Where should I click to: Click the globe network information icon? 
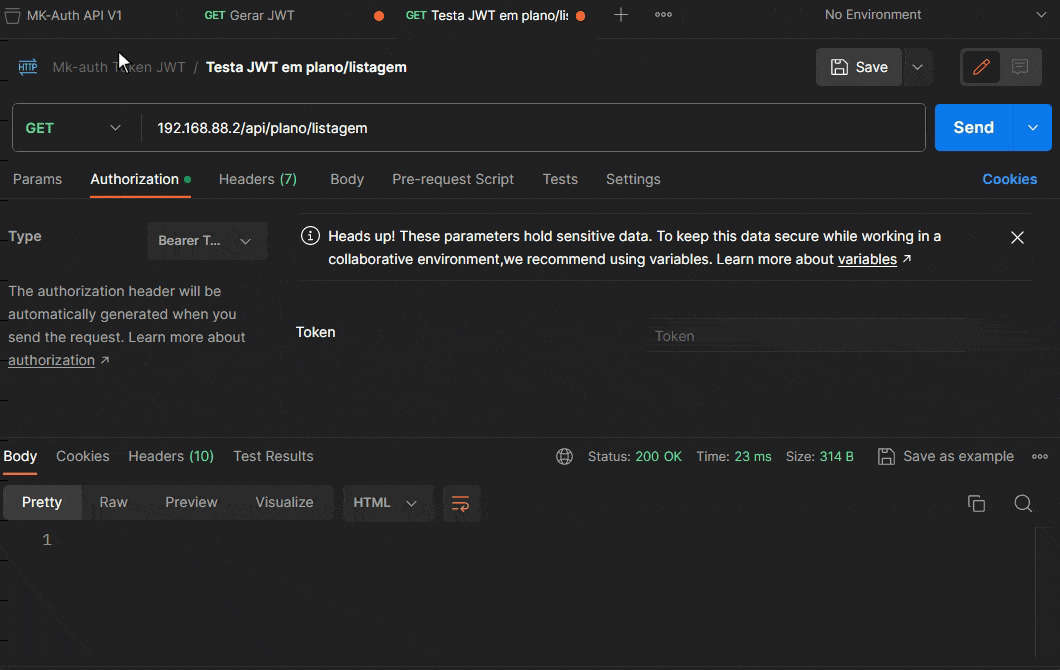[x=564, y=457]
